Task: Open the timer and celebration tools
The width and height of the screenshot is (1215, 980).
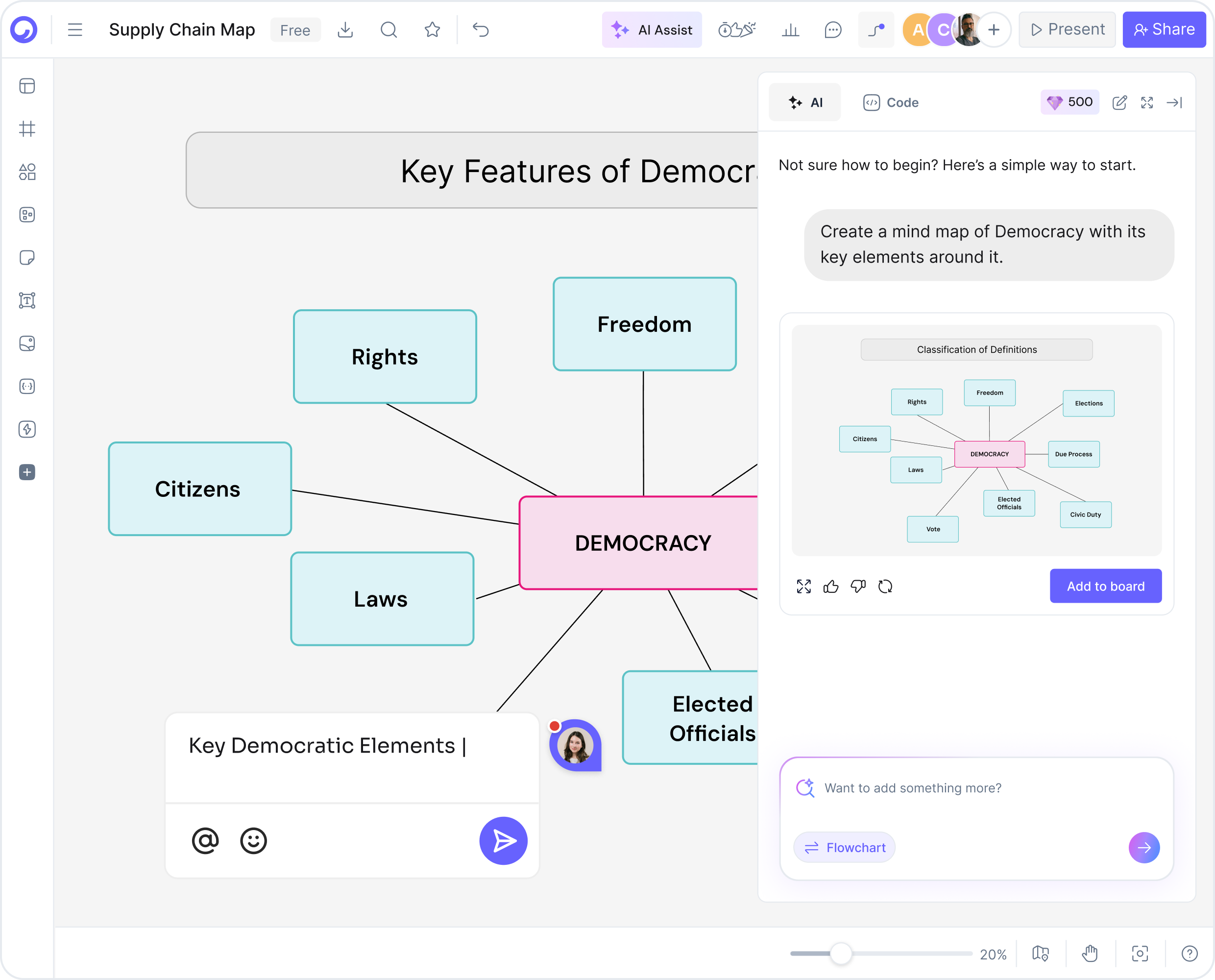Action: pyautogui.click(x=737, y=30)
